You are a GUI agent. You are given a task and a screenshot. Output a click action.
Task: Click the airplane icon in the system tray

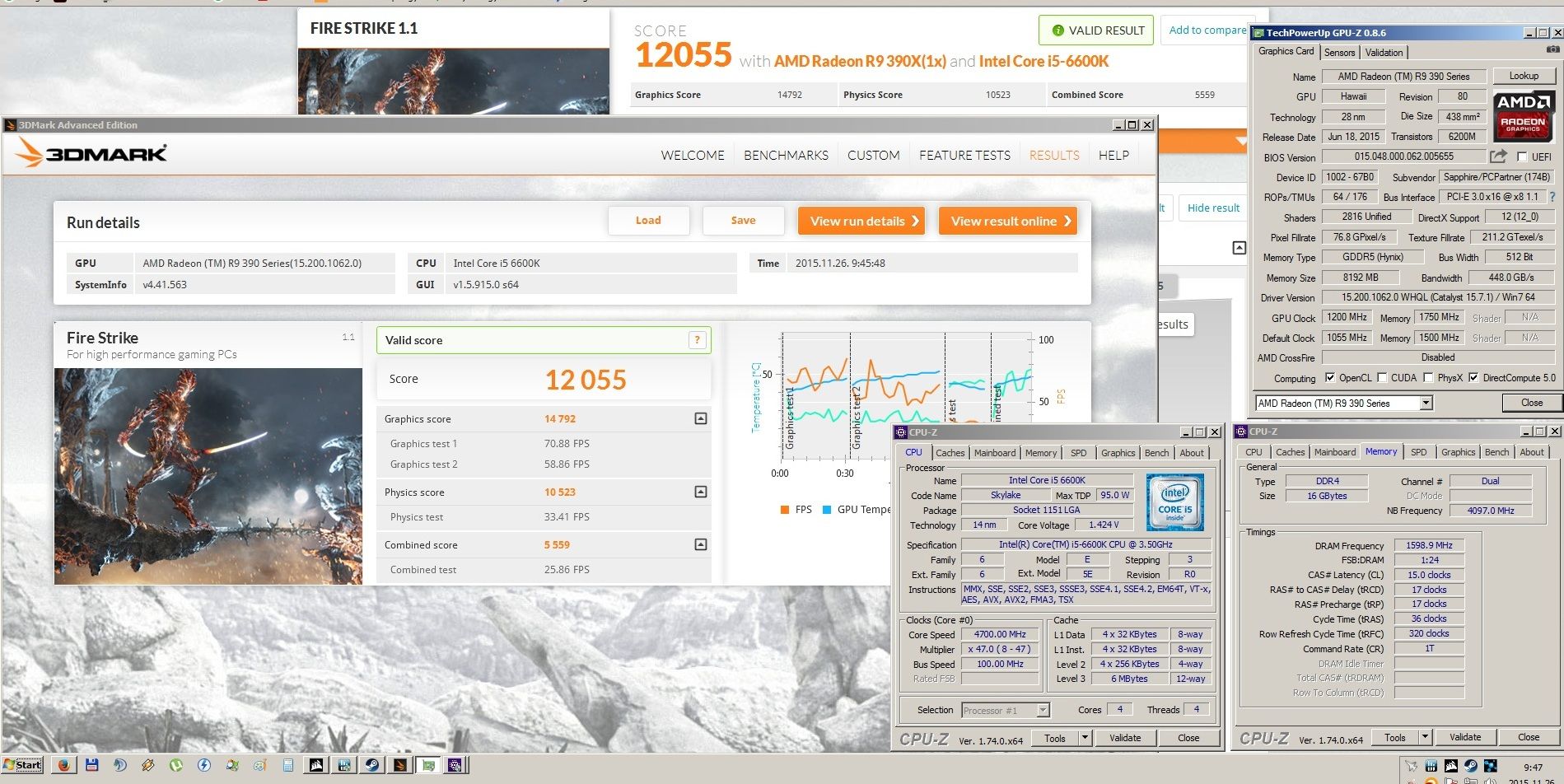point(1411,766)
